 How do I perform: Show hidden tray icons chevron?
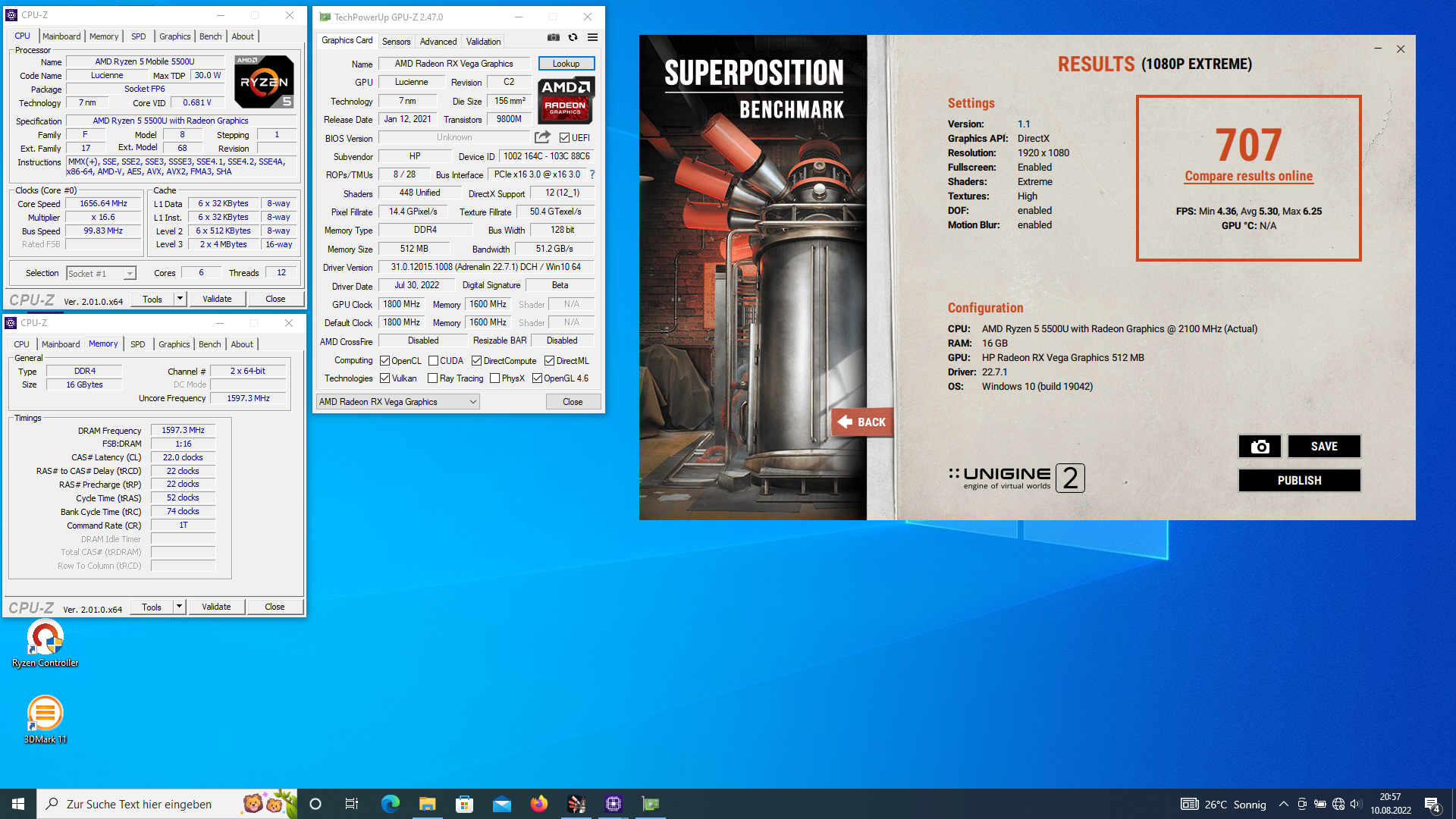coord(1283,804)
